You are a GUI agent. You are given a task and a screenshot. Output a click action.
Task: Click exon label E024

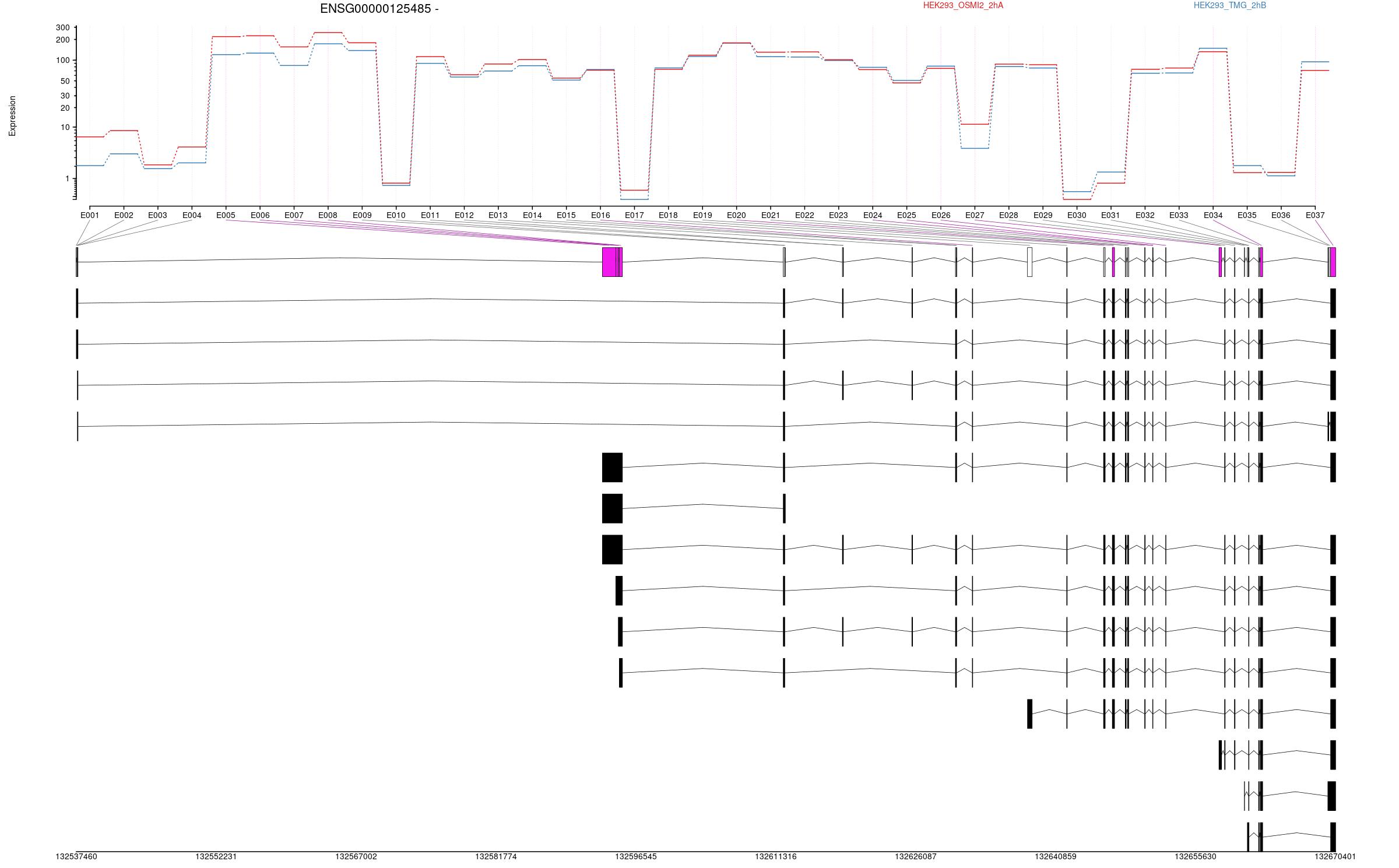pyautogui.click(x=873, y=215)
